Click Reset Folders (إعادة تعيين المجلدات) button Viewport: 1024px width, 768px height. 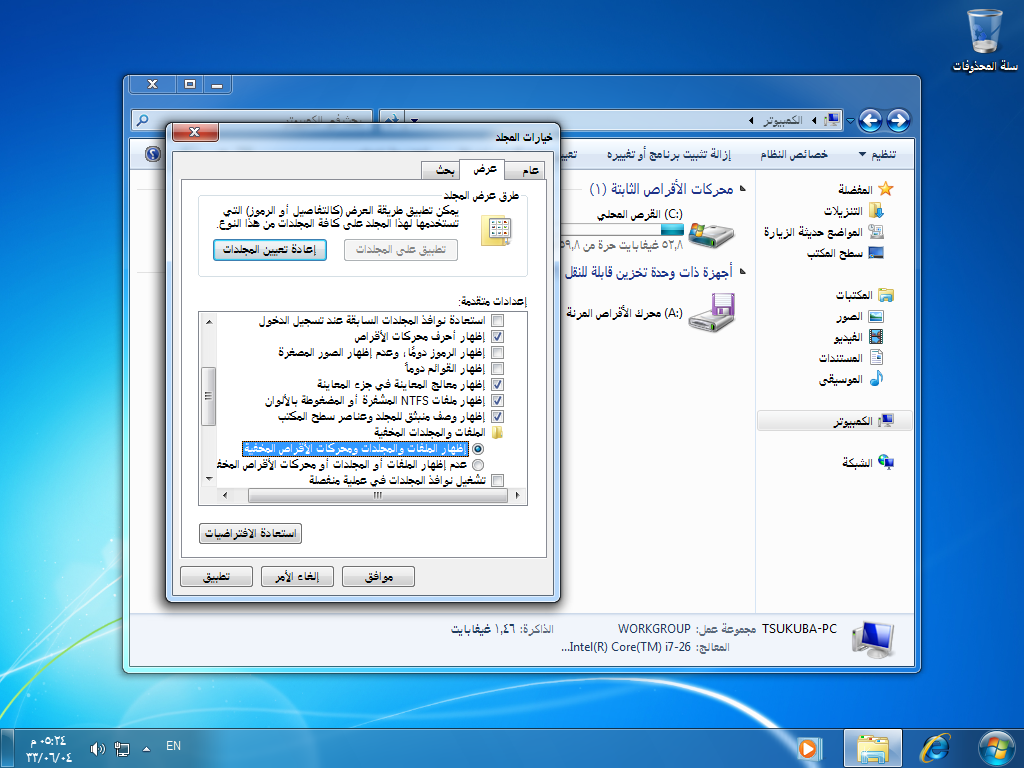point(270,249)
